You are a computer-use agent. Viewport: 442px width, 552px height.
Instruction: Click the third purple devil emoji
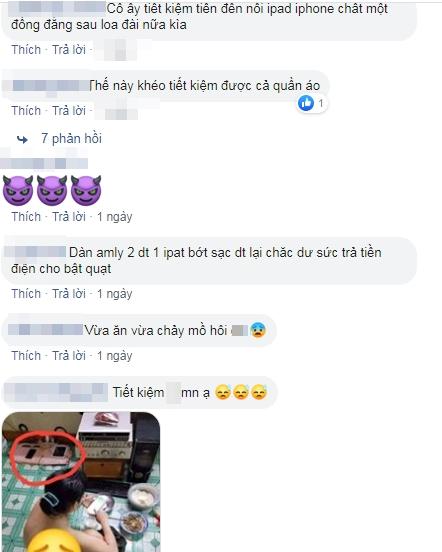[86, 190]
